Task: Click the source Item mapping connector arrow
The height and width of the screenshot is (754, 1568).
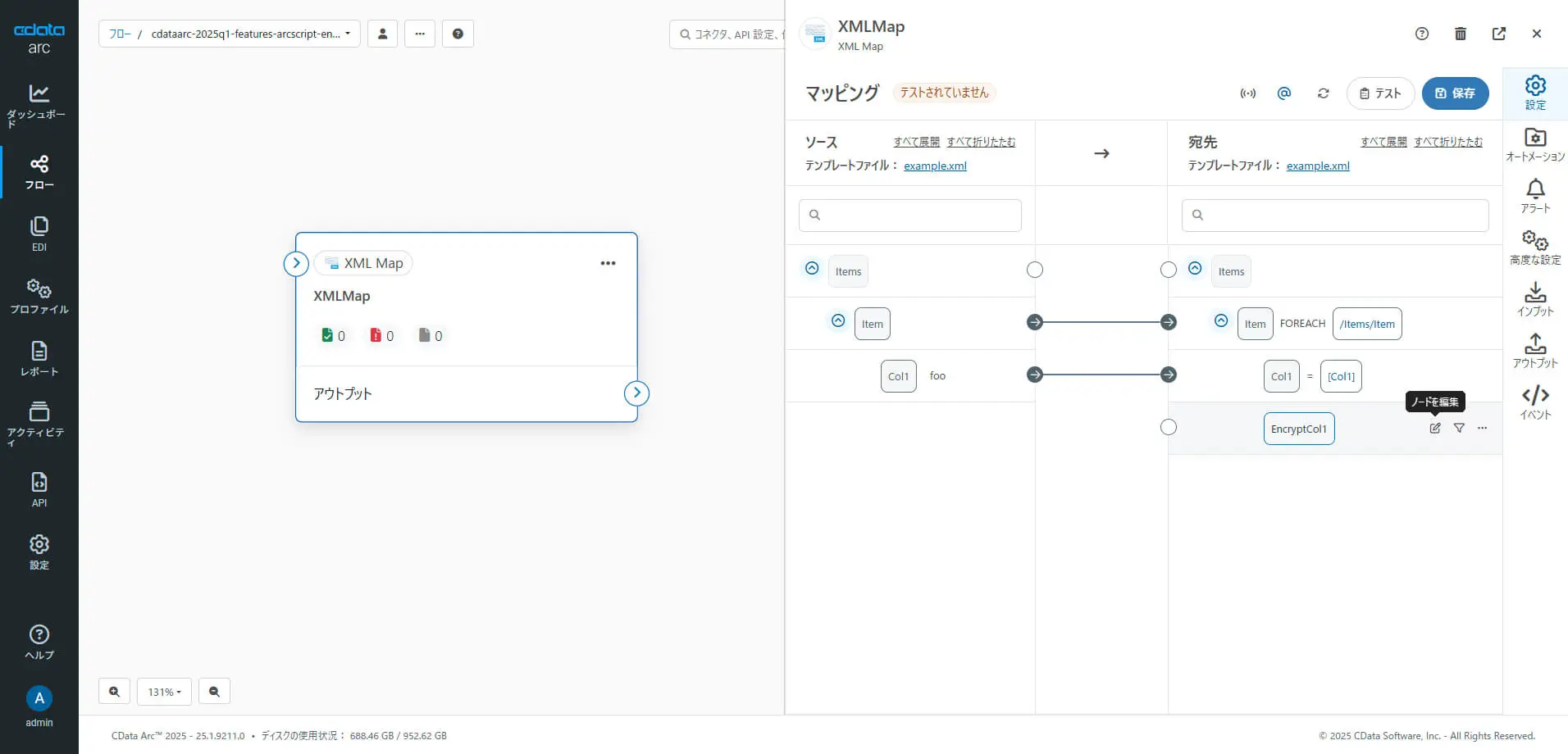Action: point(1035,322)
